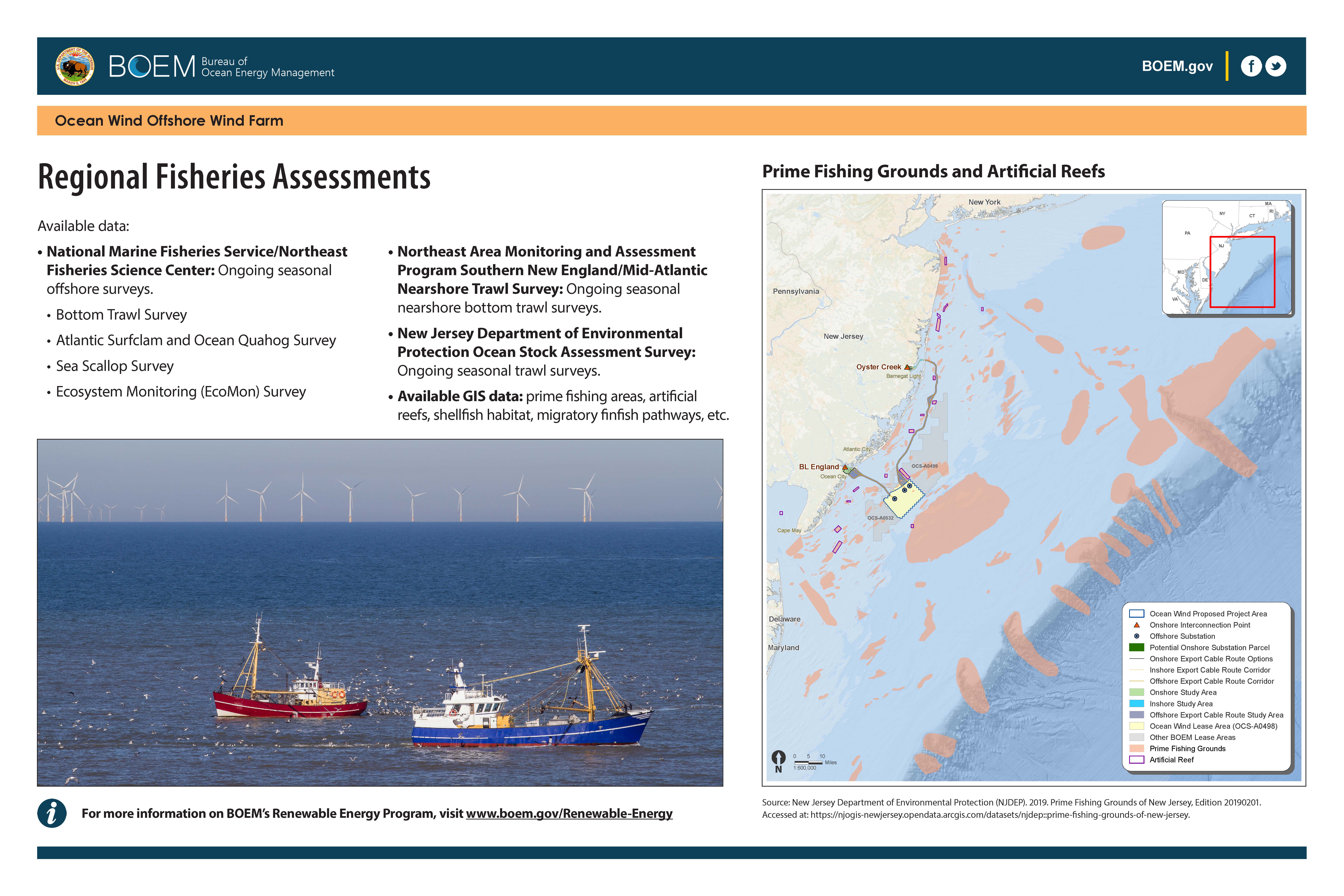Click the 'Bottom Trawl Survey' bullet
The width and height of the screenshot is (1344, 896).
point(121,315)
